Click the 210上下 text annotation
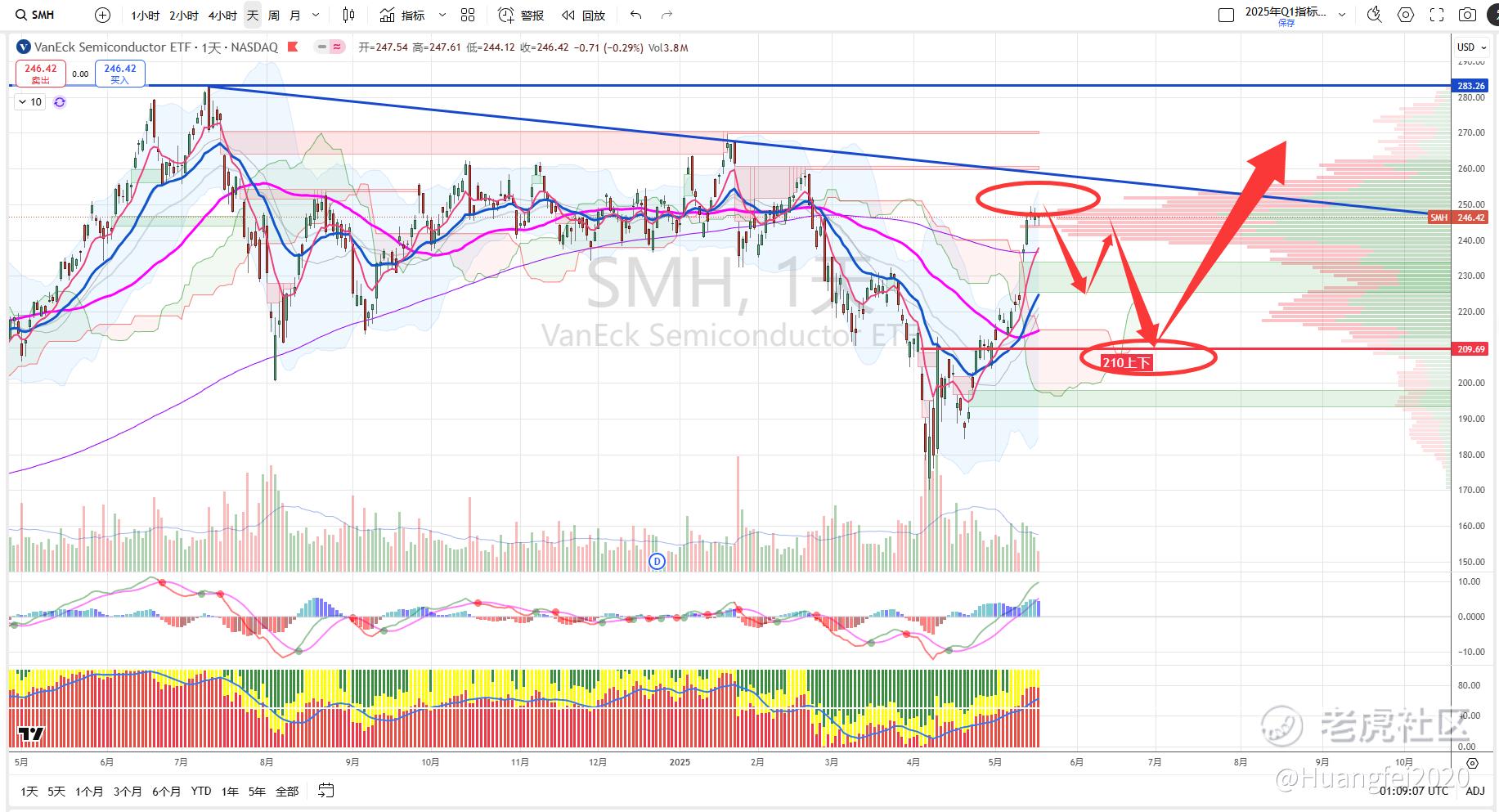Image resolution: width=1499 pixels, height=812 pixels. 1127,363
